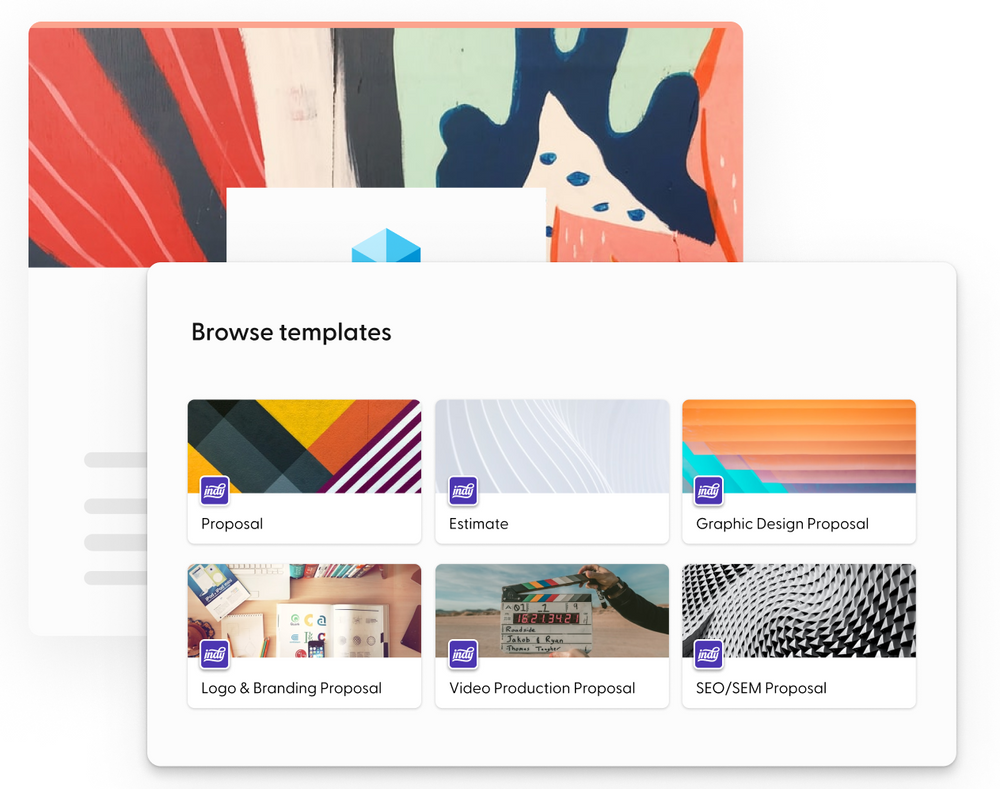Click the Video Production Proposal label
The width and height of the screenshot is (1000, 789).
tap(542, 688)
